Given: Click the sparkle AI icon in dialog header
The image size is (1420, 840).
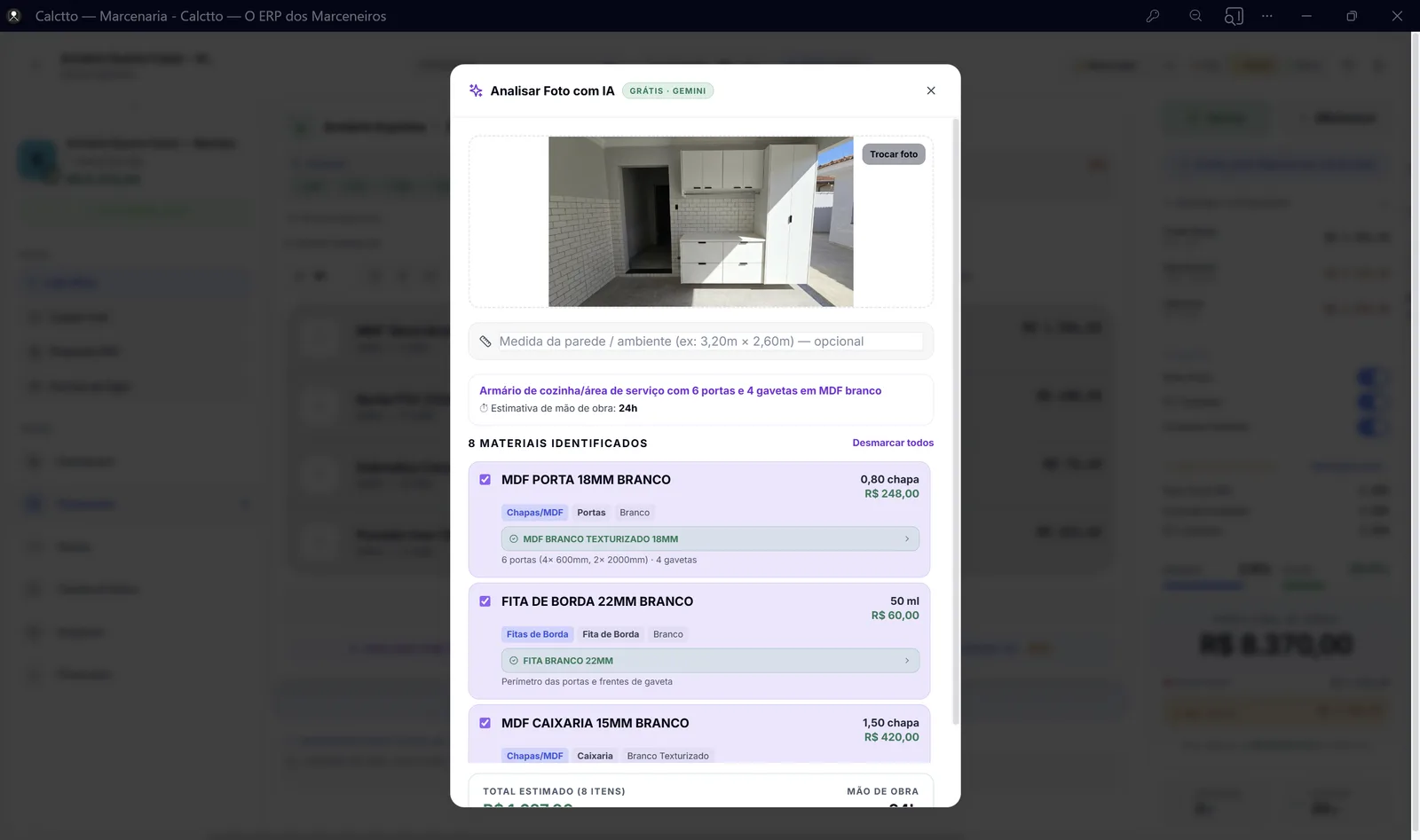Looking at the screenshot, I should point(476,90).
